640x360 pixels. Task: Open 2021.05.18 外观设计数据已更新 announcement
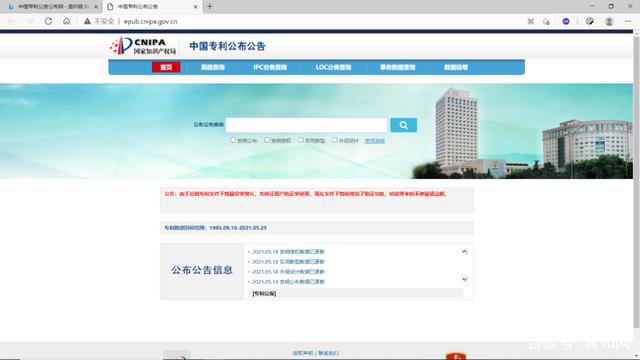288,272
